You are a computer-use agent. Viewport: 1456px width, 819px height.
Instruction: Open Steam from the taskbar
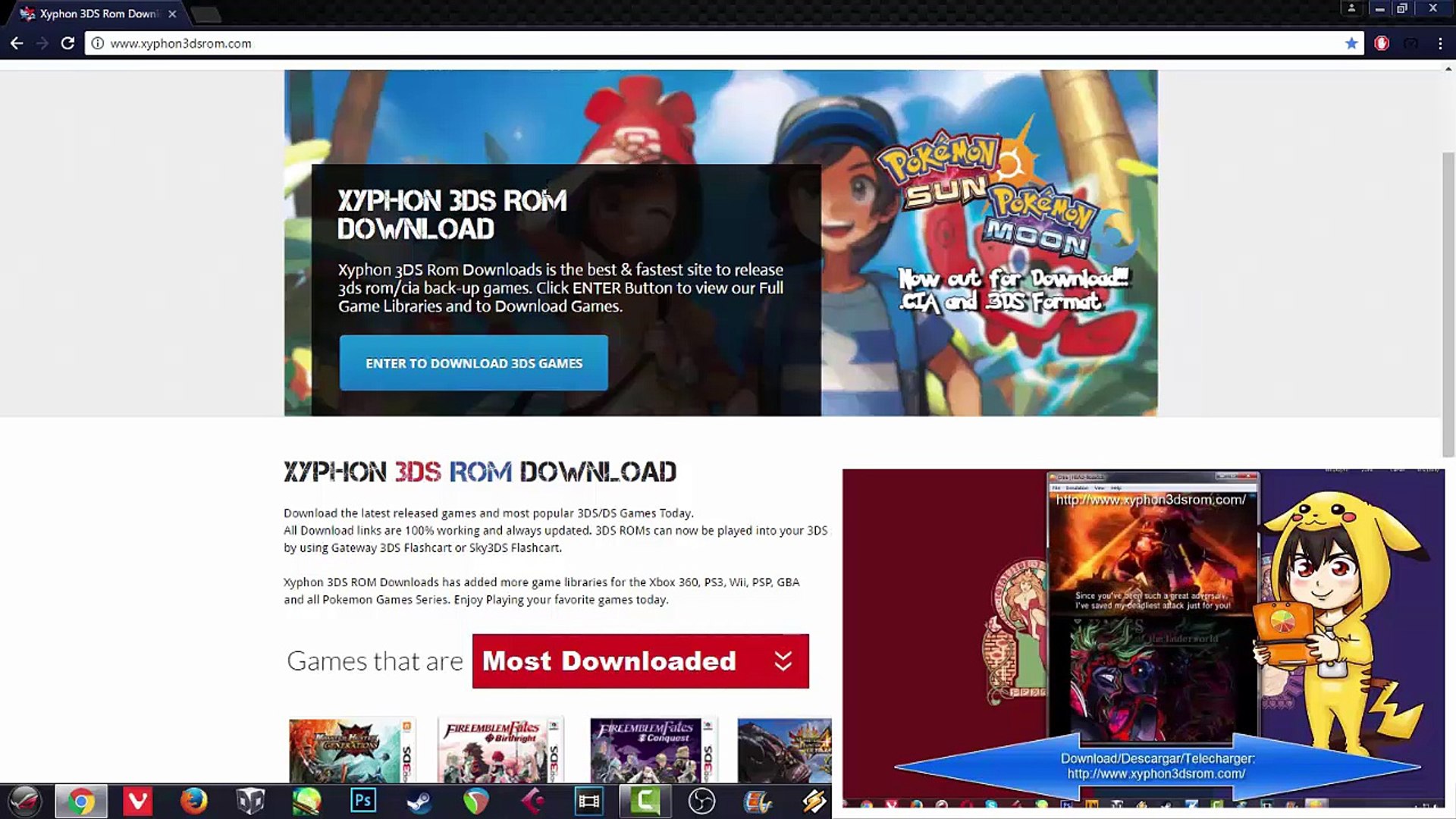pyautogui.click(x=419, y=801)
